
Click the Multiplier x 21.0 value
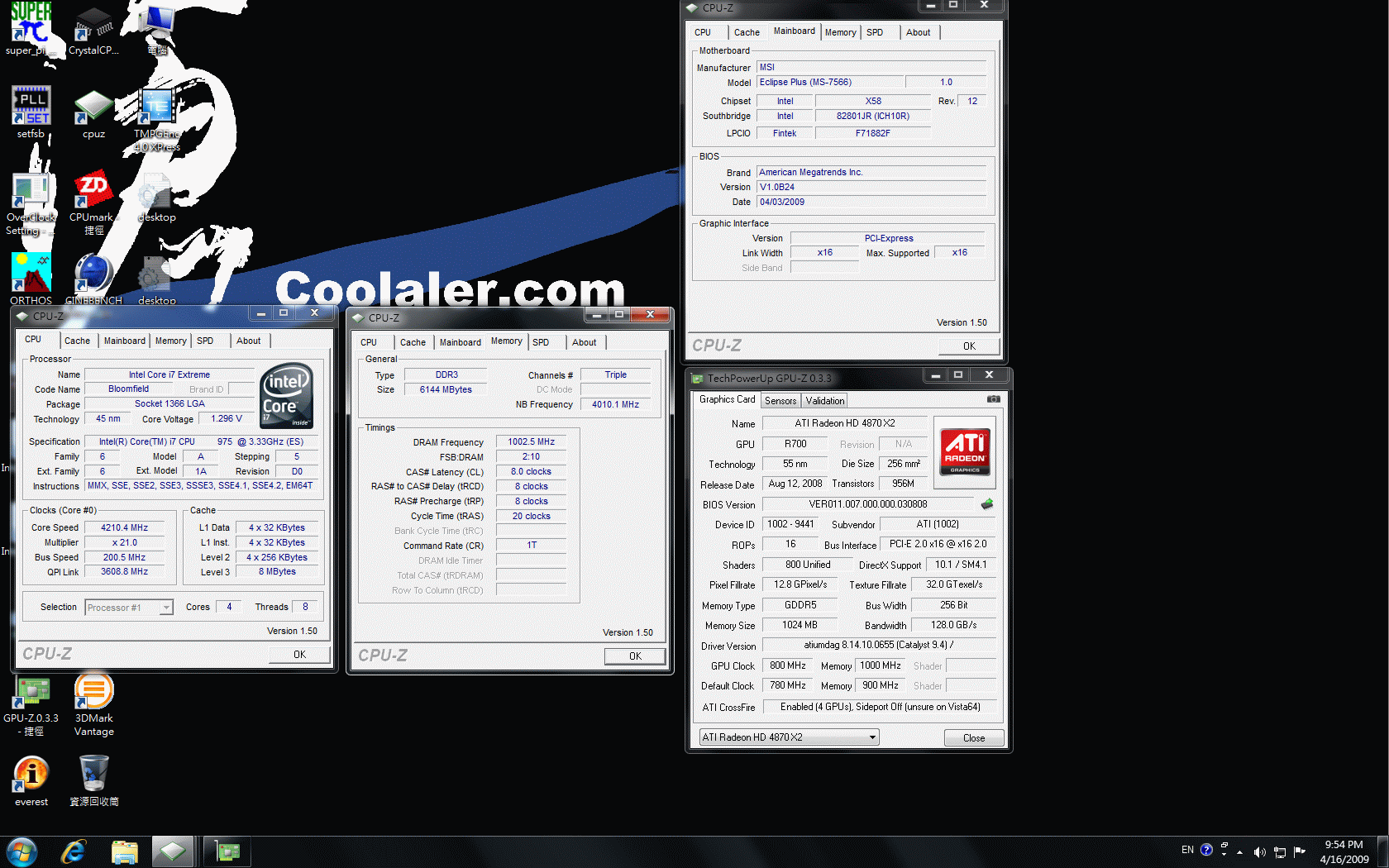pyautogui.click(x=124, y=543)
